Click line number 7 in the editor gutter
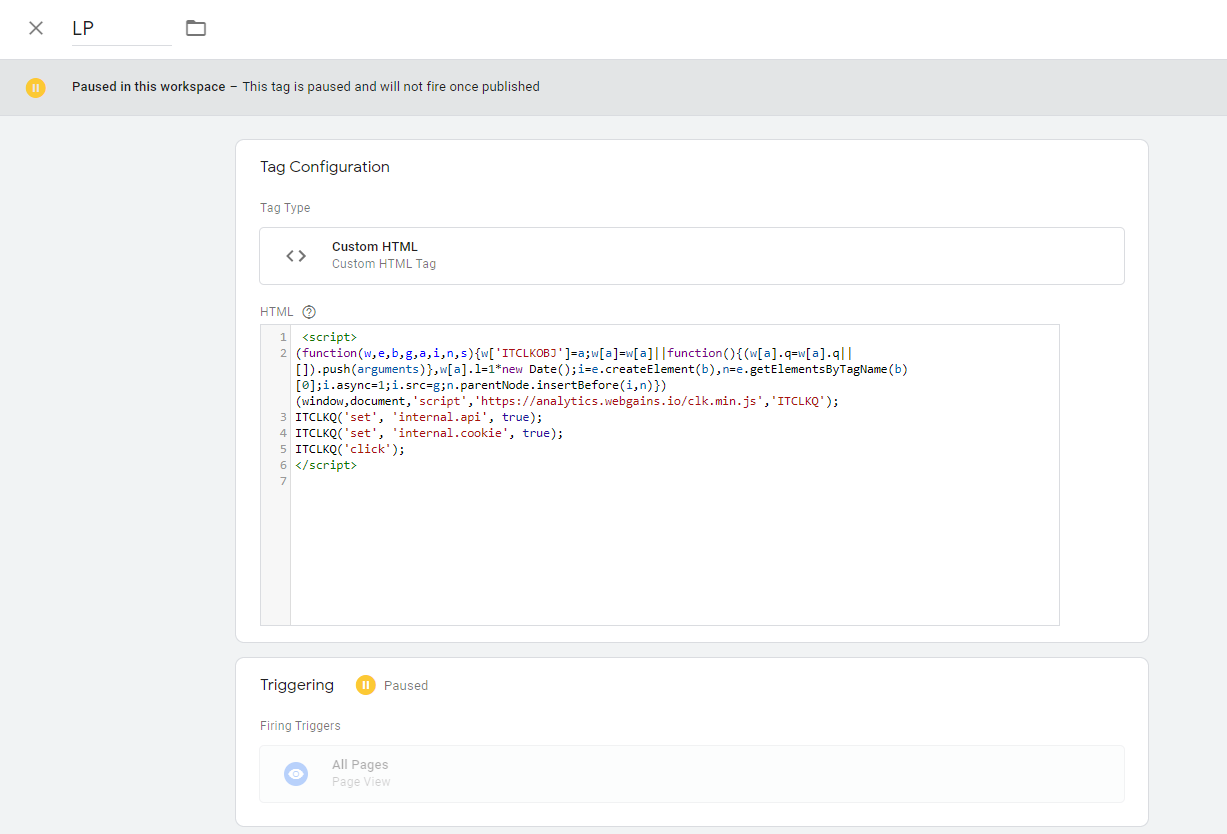Screen dimensions: 1227x834 pos(283,481)
